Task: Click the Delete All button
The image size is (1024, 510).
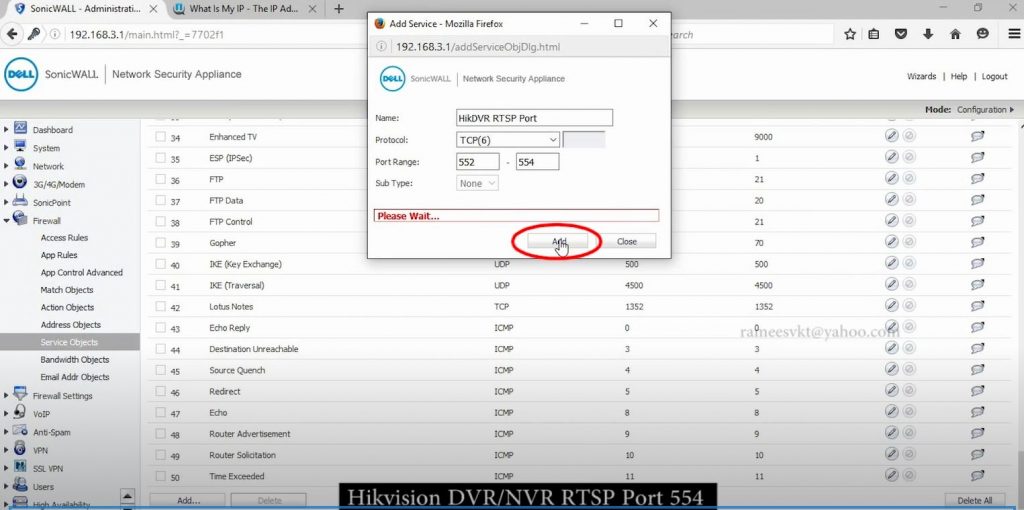Action: [974, 501]
